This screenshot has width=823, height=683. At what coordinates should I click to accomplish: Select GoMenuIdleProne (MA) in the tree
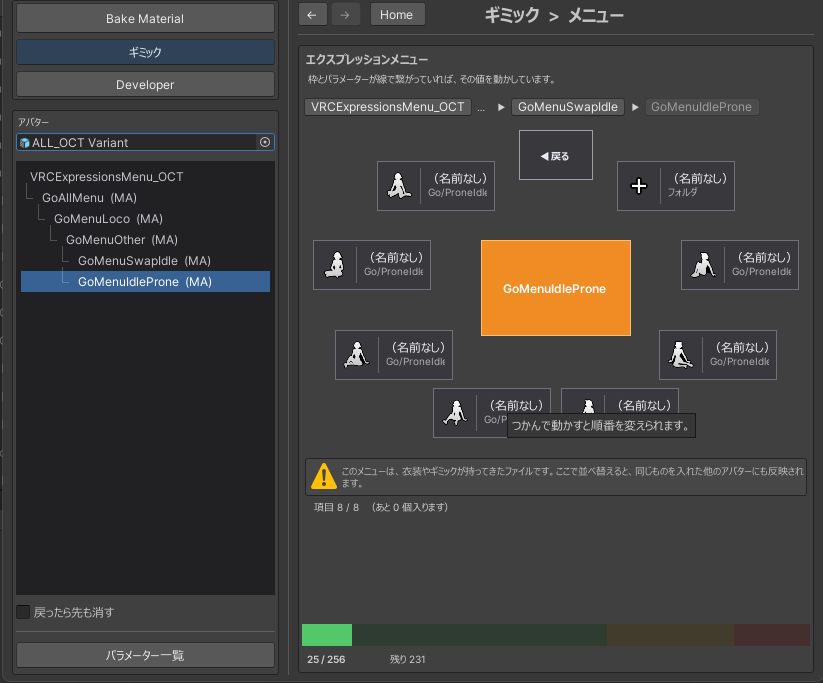pyautogui.click(x=145, y=281)
